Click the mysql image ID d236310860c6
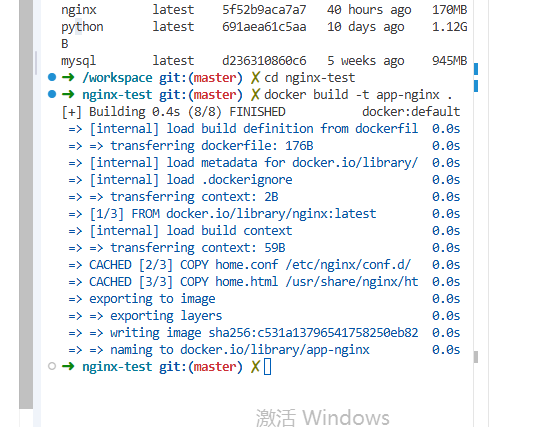This screenshot has width=535, height=427. click(264, 61)
